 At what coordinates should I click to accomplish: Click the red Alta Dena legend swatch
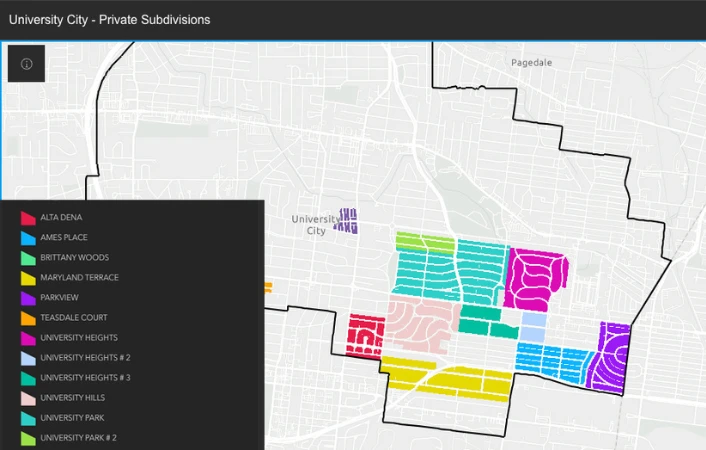tap(28, 218)
